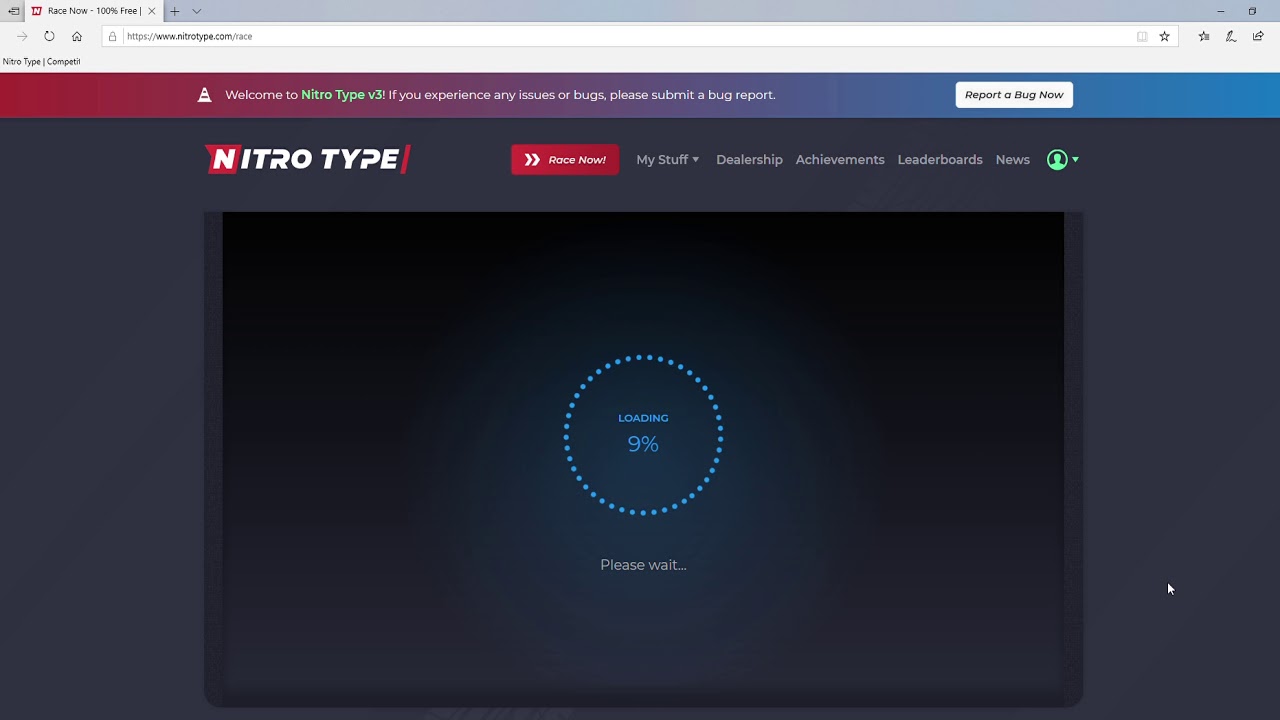1280x720 pixels.
Task: Click the share page icon
Action: (1258, 36)
